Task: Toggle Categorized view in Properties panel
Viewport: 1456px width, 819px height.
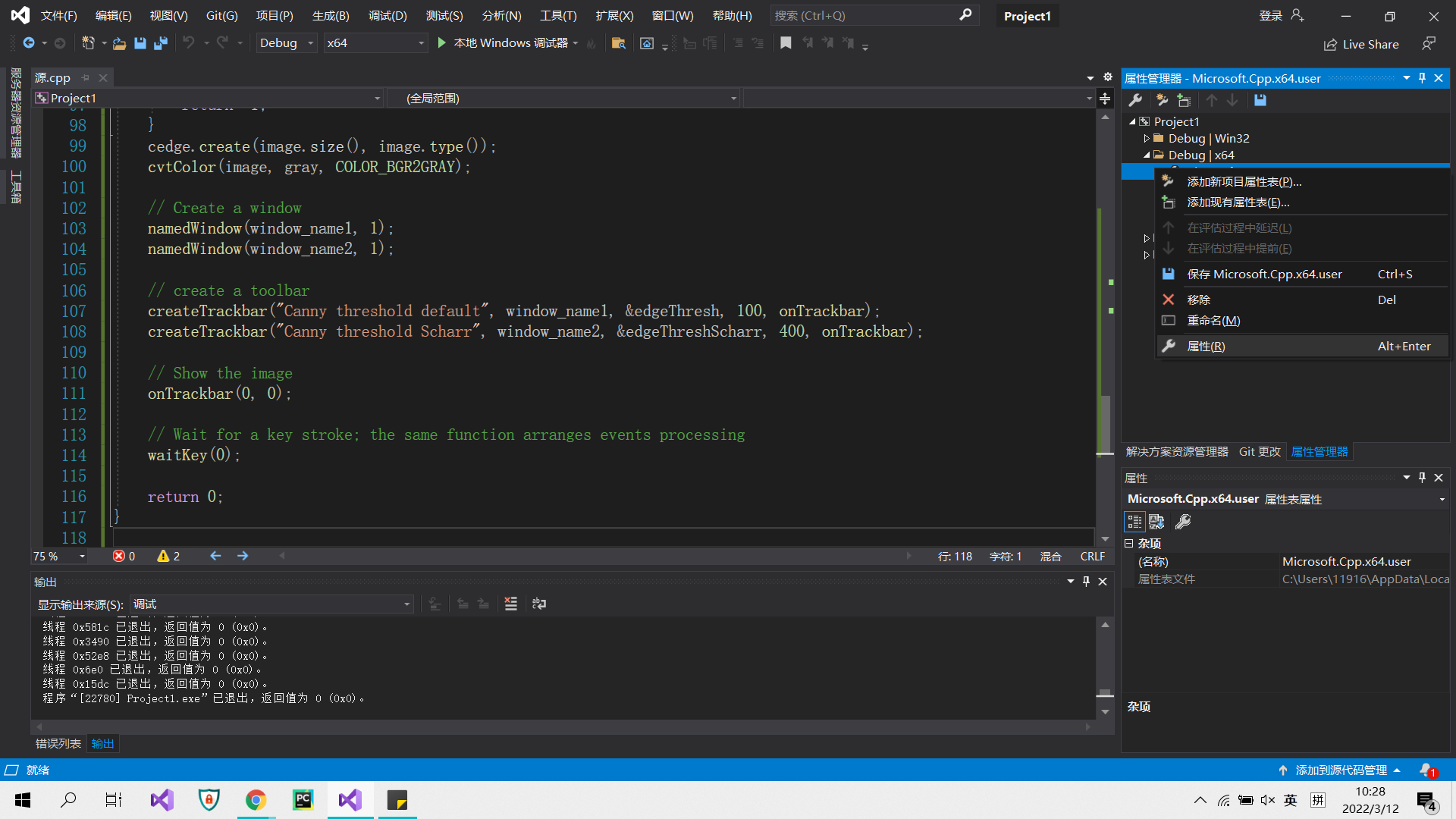Action: 1134,522
